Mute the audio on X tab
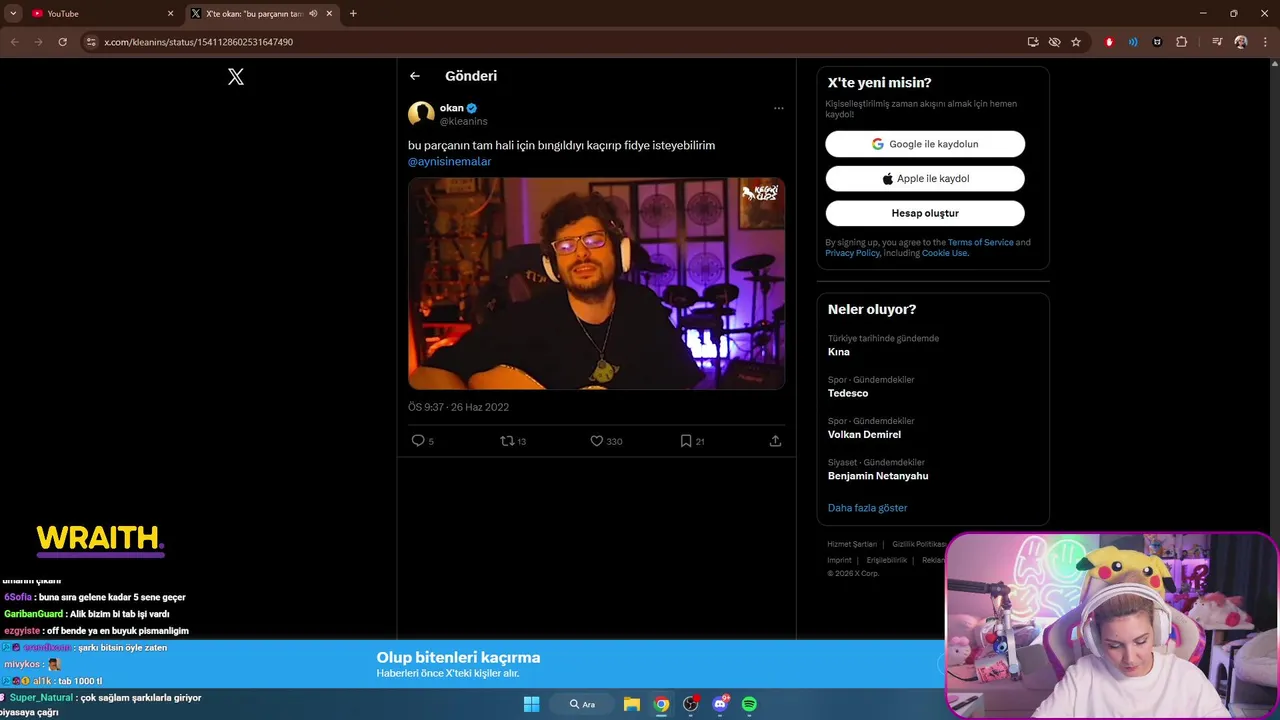The width and height of the screenshot is (1280, 720). point(313,14)
